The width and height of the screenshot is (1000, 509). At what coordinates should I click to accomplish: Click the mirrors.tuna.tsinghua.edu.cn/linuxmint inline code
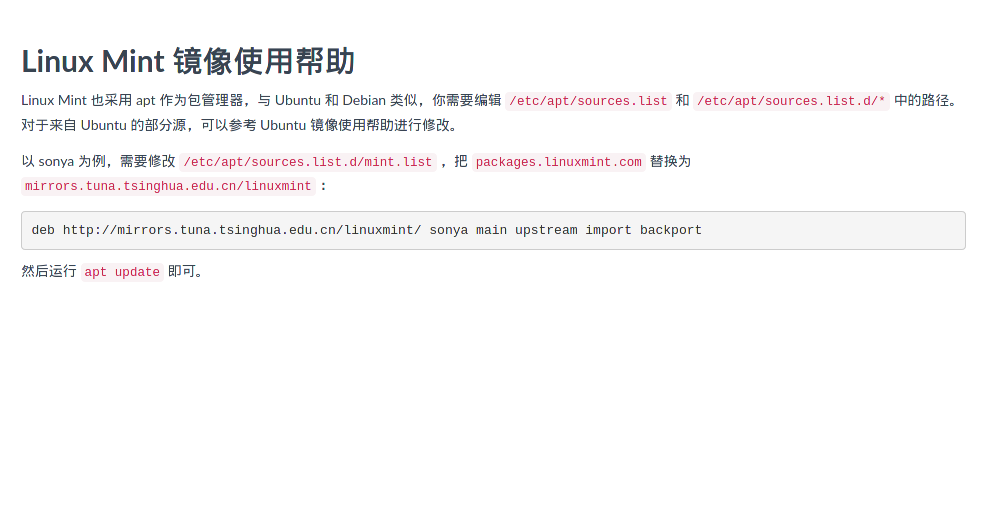(x=168, y=186)
